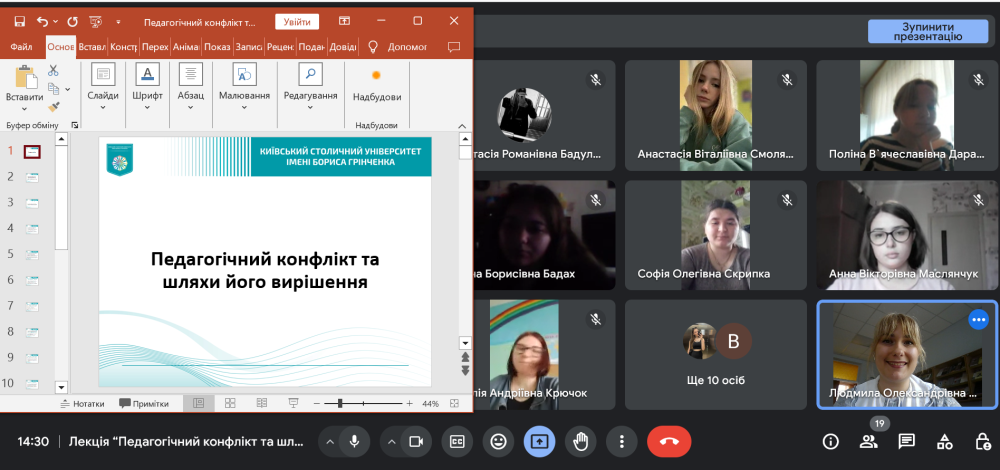Expand microphone audio settings arrow
Image resolution: width=1000 pixels, height=470 pixels.
pos(328,441)
